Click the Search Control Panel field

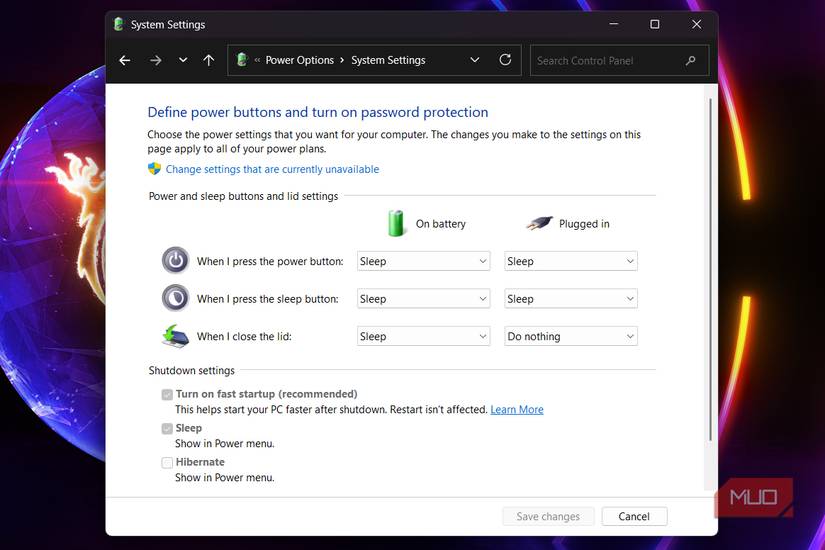coord(619,61)
